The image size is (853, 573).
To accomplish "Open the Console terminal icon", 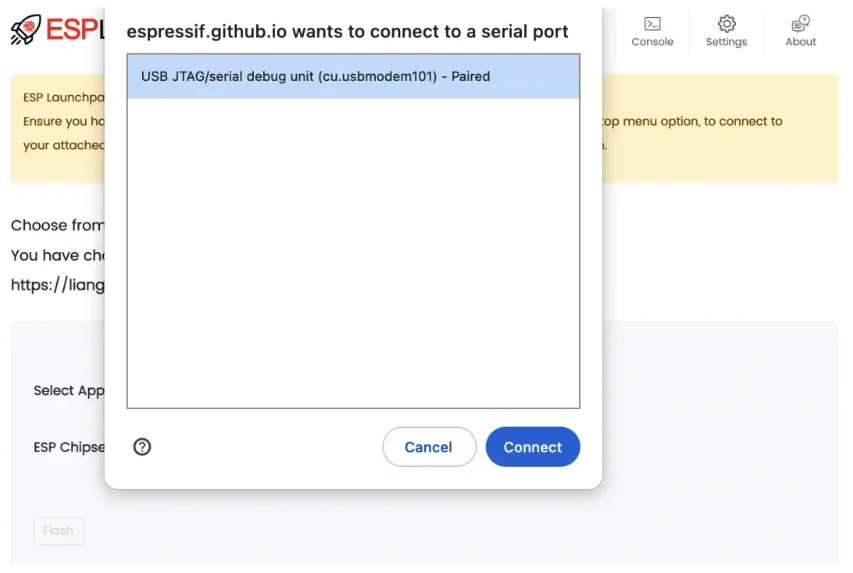I will coord(652,24).
